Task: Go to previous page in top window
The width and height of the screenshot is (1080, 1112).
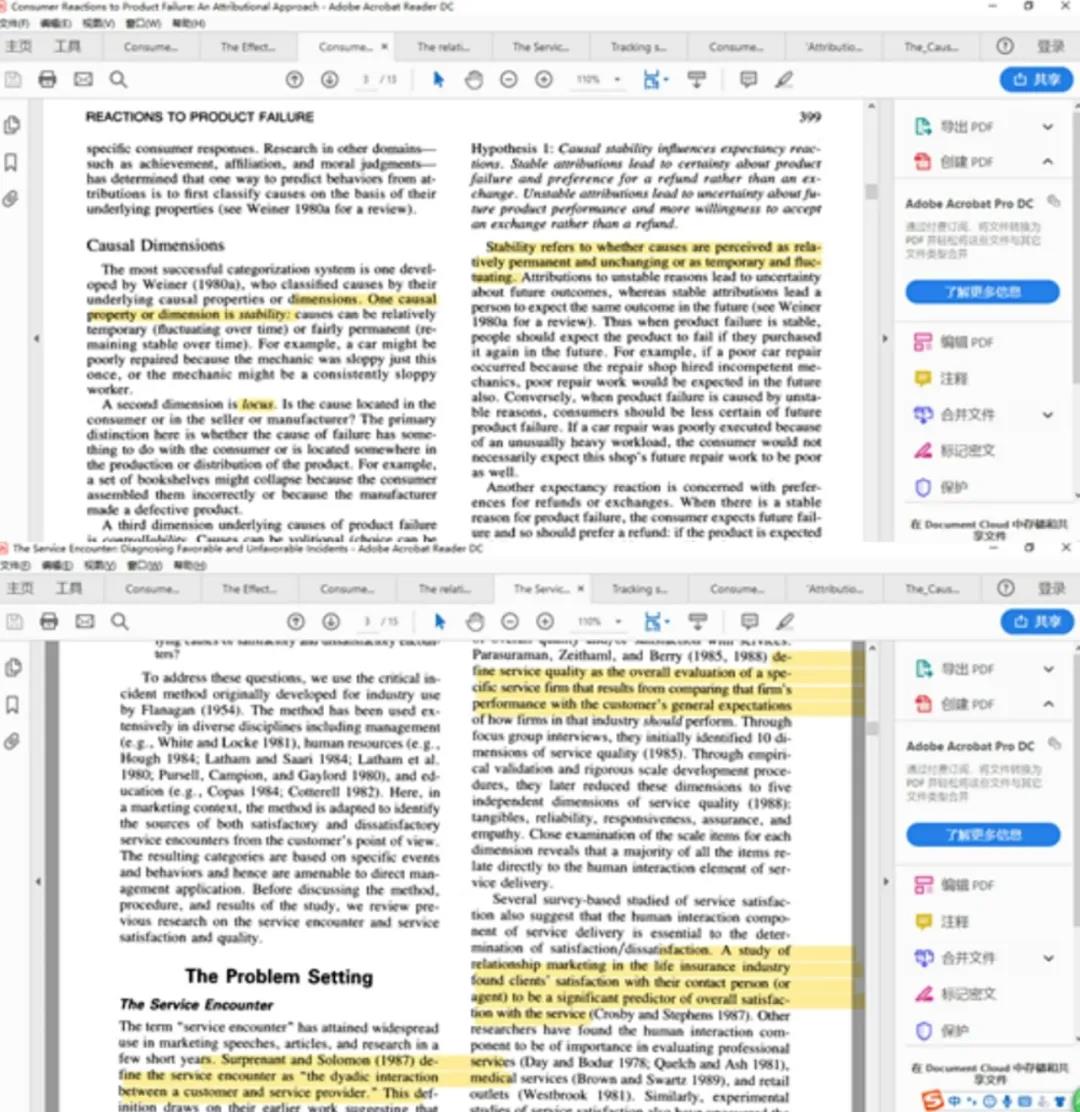Action: tap(294, 80)
